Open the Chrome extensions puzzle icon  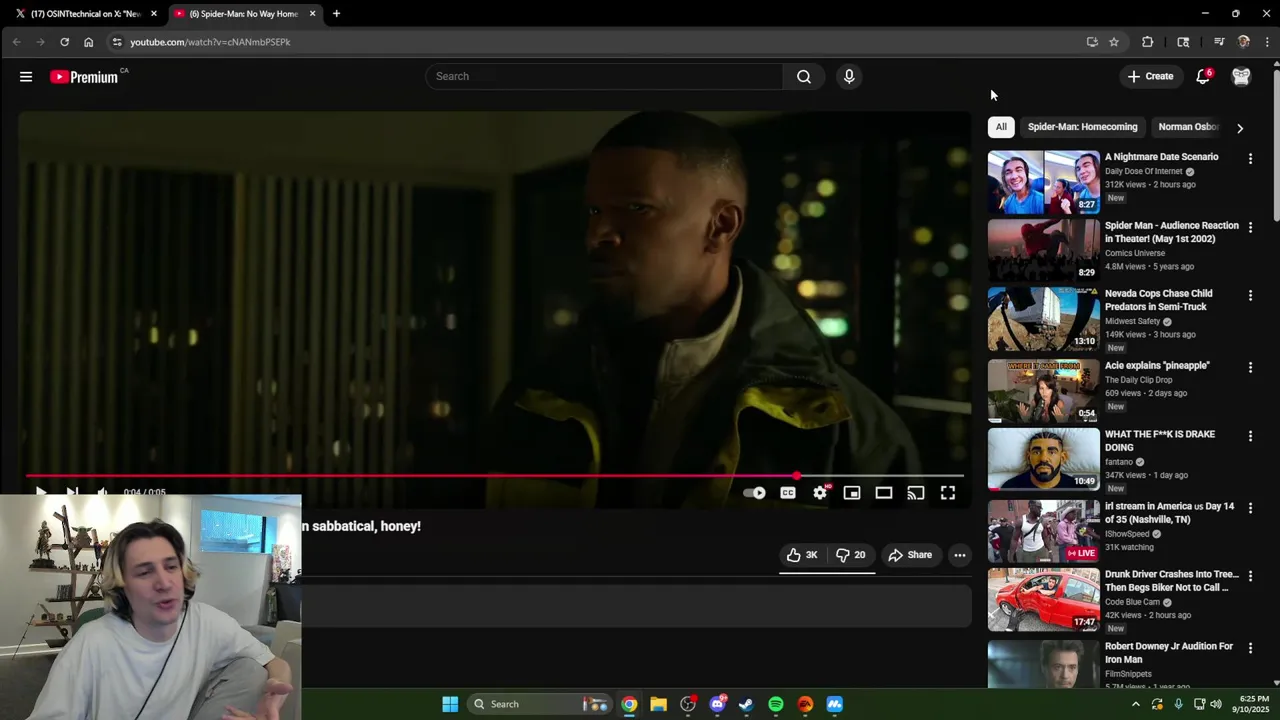1147,42
